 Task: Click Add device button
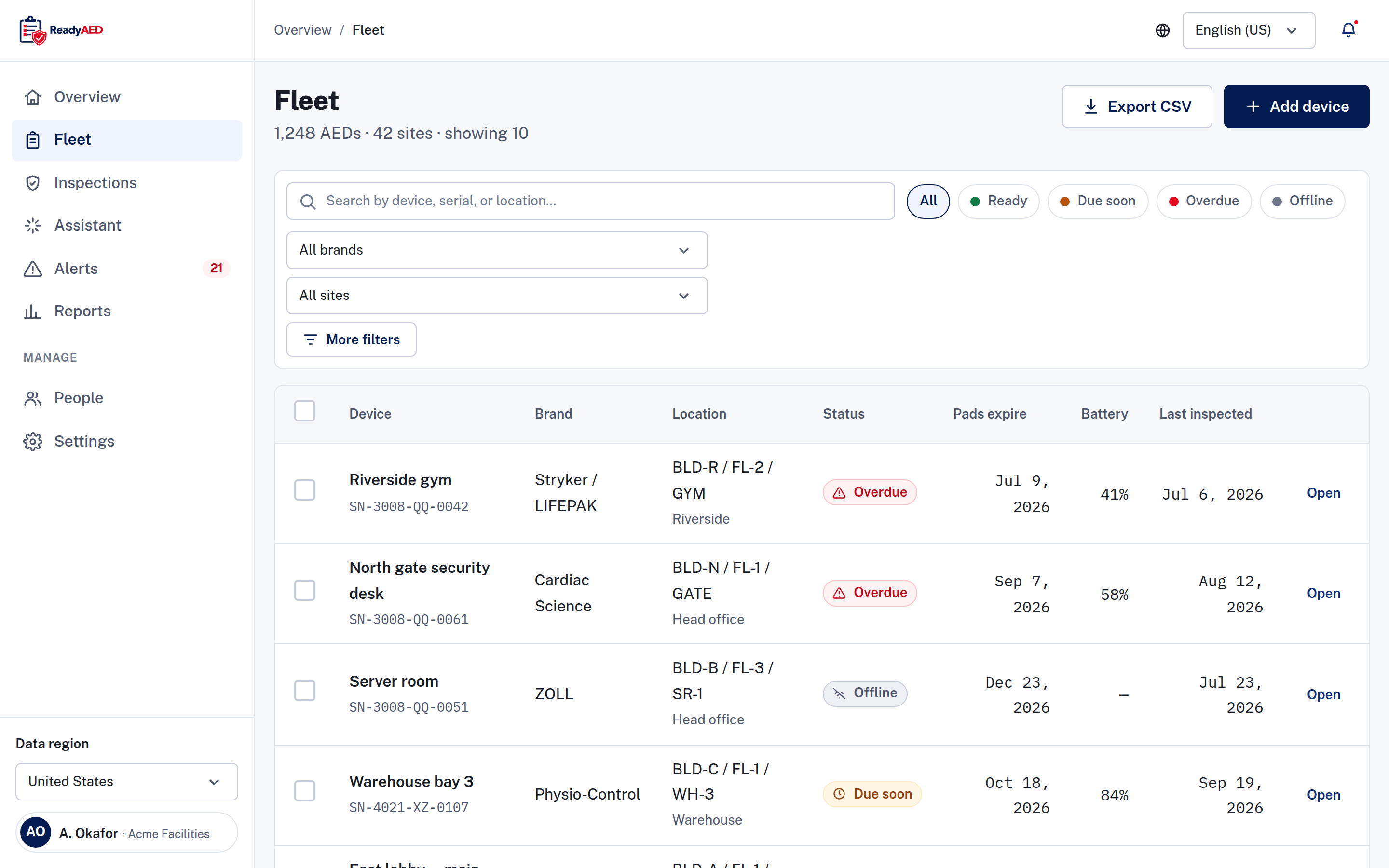(1296, 107)
